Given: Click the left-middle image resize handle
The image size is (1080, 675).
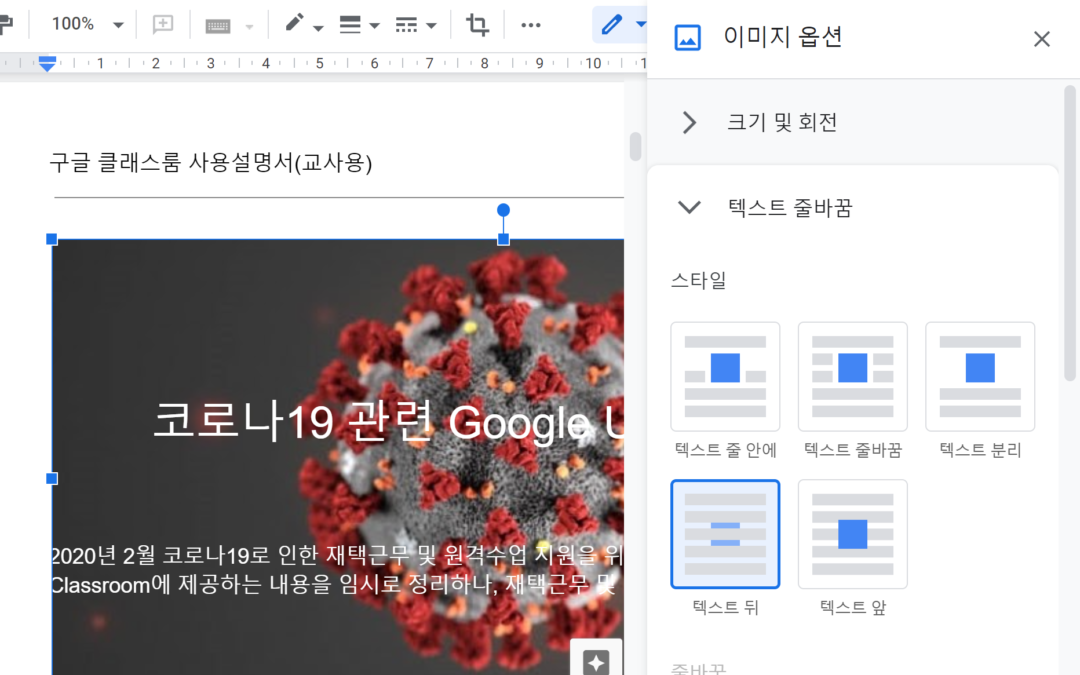Looking at the screenshot, I should pos(52,478).
